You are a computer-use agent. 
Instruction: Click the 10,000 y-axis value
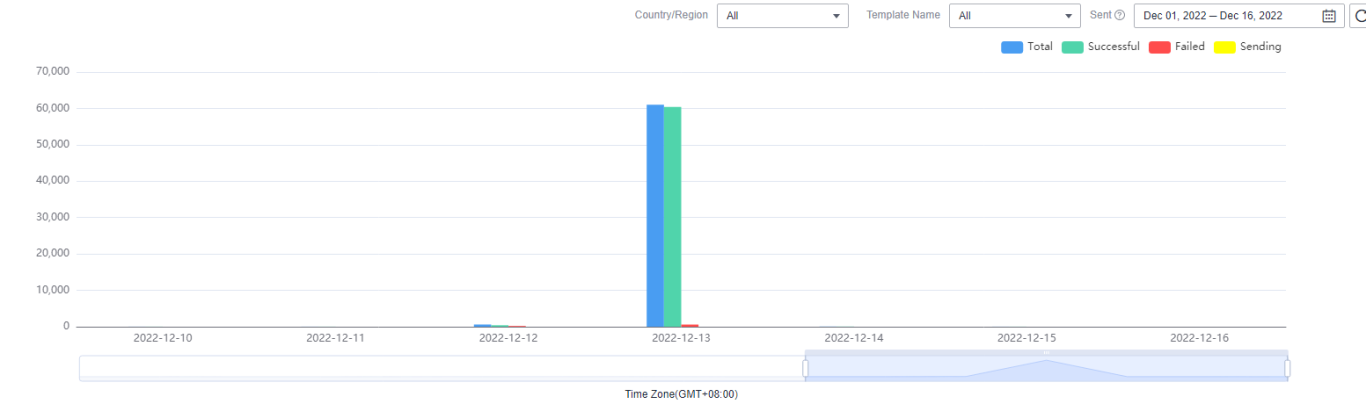pos(51,290)
